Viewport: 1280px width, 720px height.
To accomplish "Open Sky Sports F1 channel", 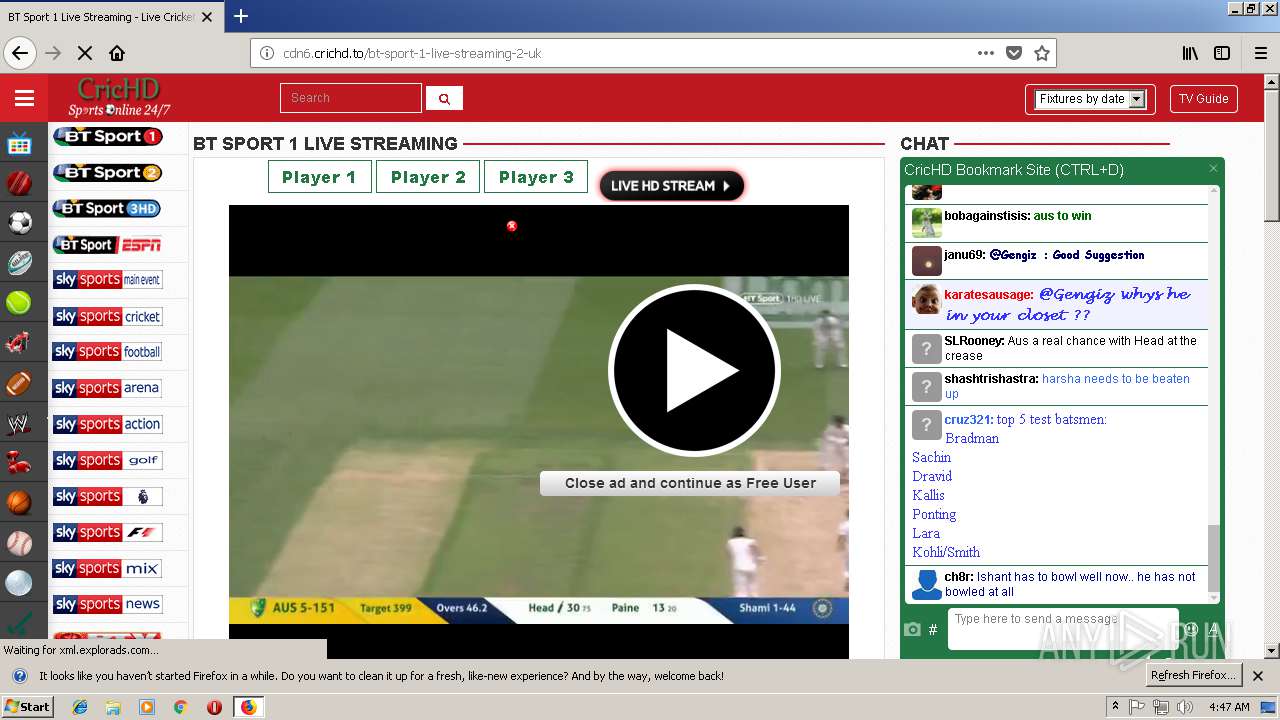I will 108,532.
